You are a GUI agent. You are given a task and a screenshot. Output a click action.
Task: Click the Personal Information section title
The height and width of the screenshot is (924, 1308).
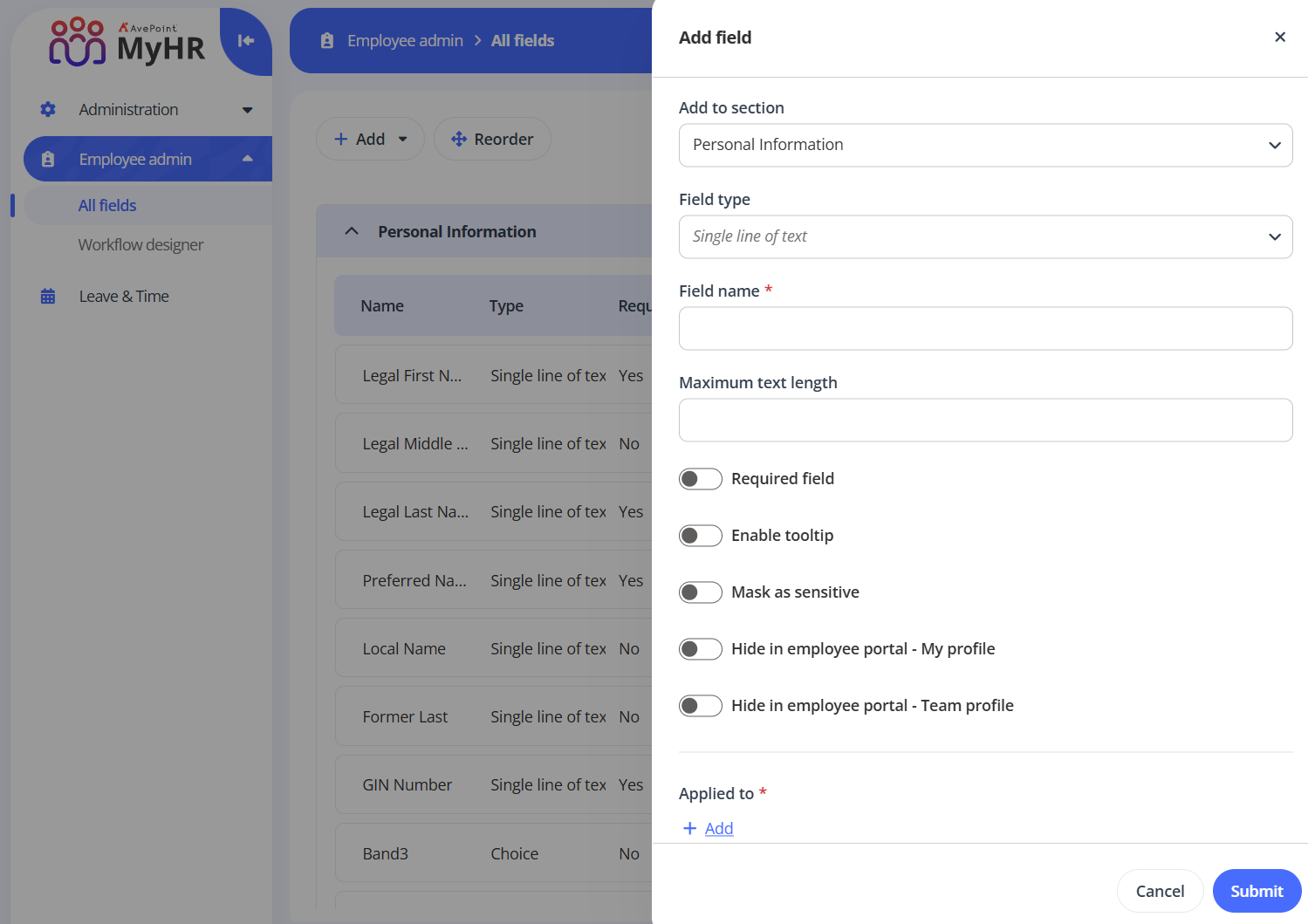457,231
